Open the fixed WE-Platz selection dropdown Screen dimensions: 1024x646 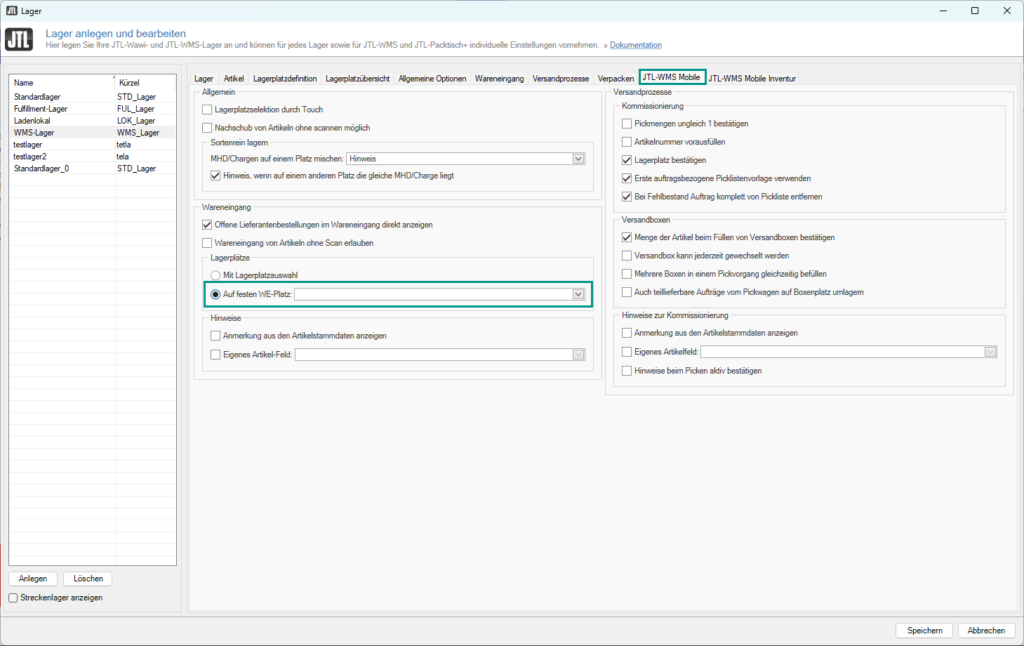577,294
